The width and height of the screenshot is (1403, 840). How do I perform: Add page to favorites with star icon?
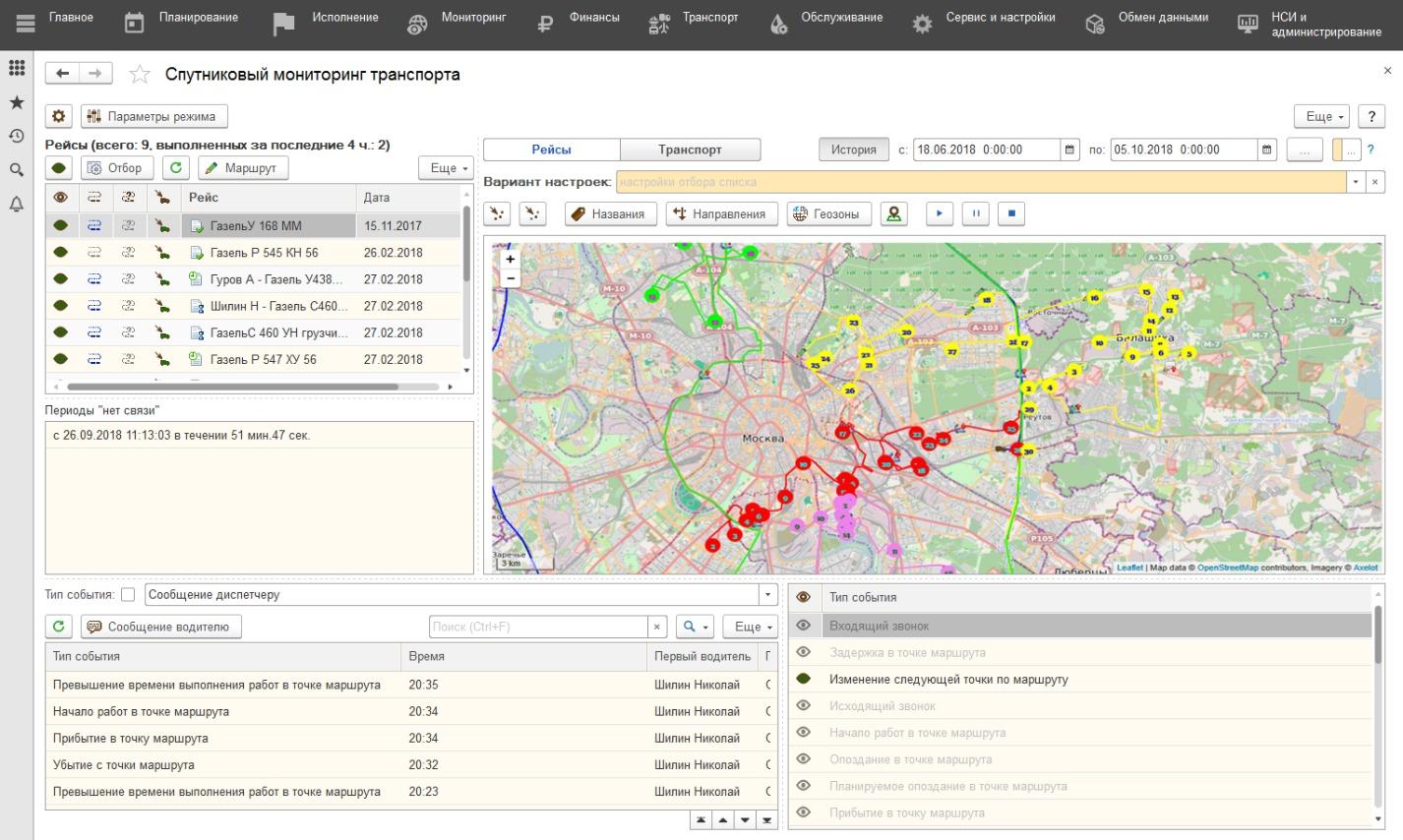140,75
